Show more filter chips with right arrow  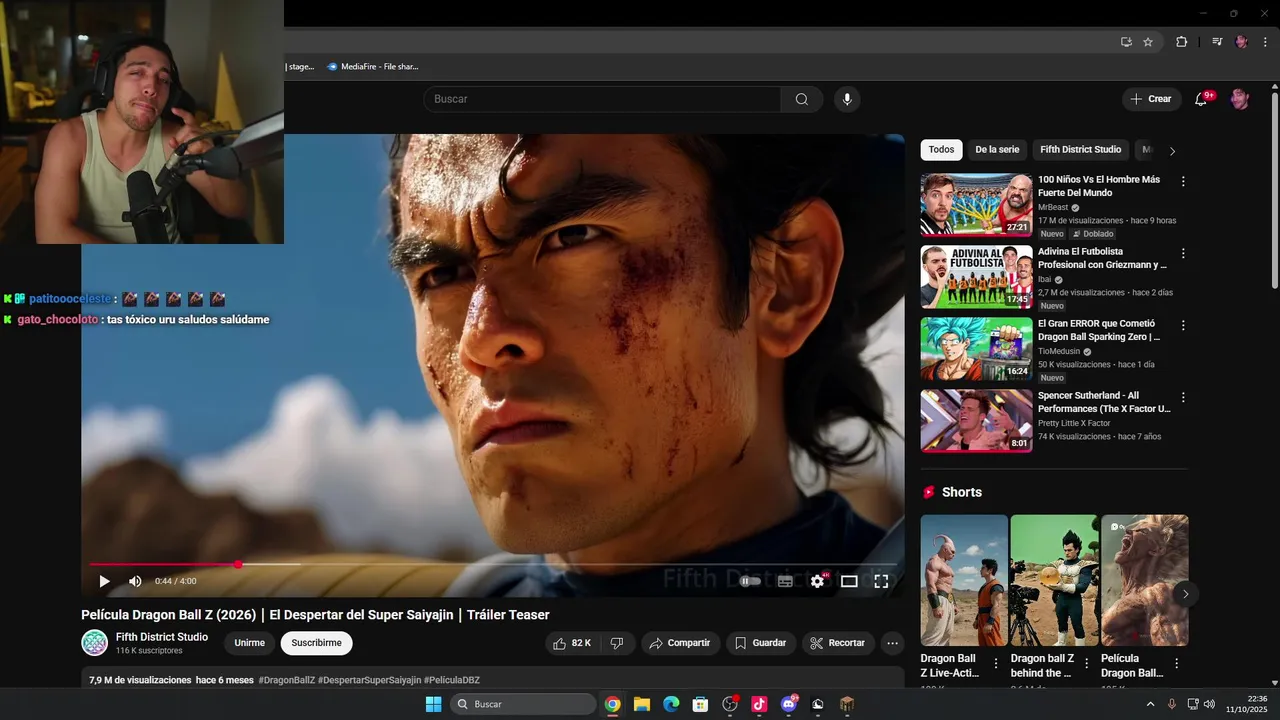click(1172, 151)
